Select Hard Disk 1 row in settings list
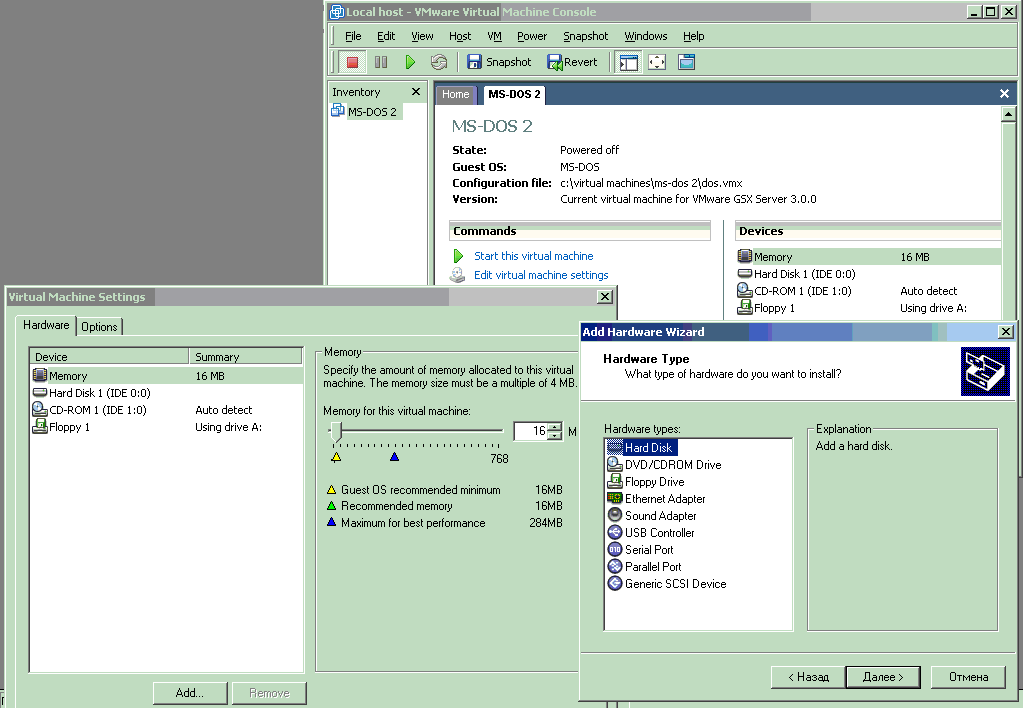This screenshot has width=1023, height=708. pos(166,393)
